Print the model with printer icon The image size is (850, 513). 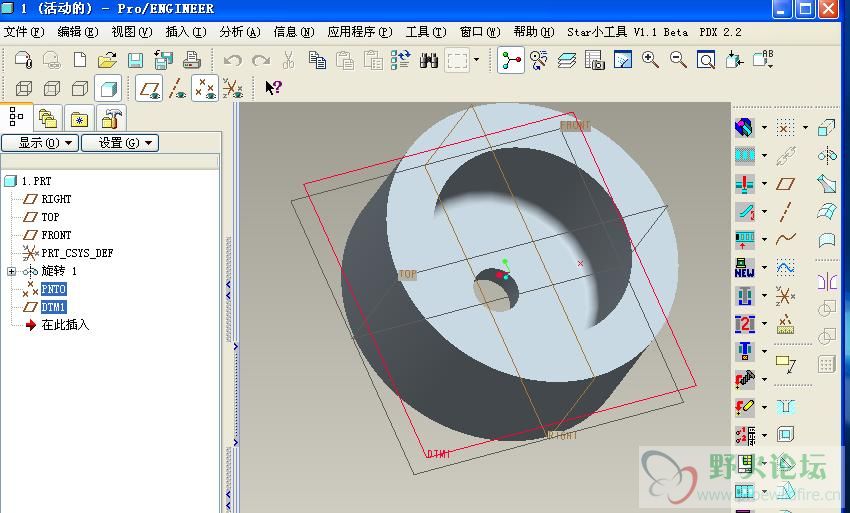point(191,60)
